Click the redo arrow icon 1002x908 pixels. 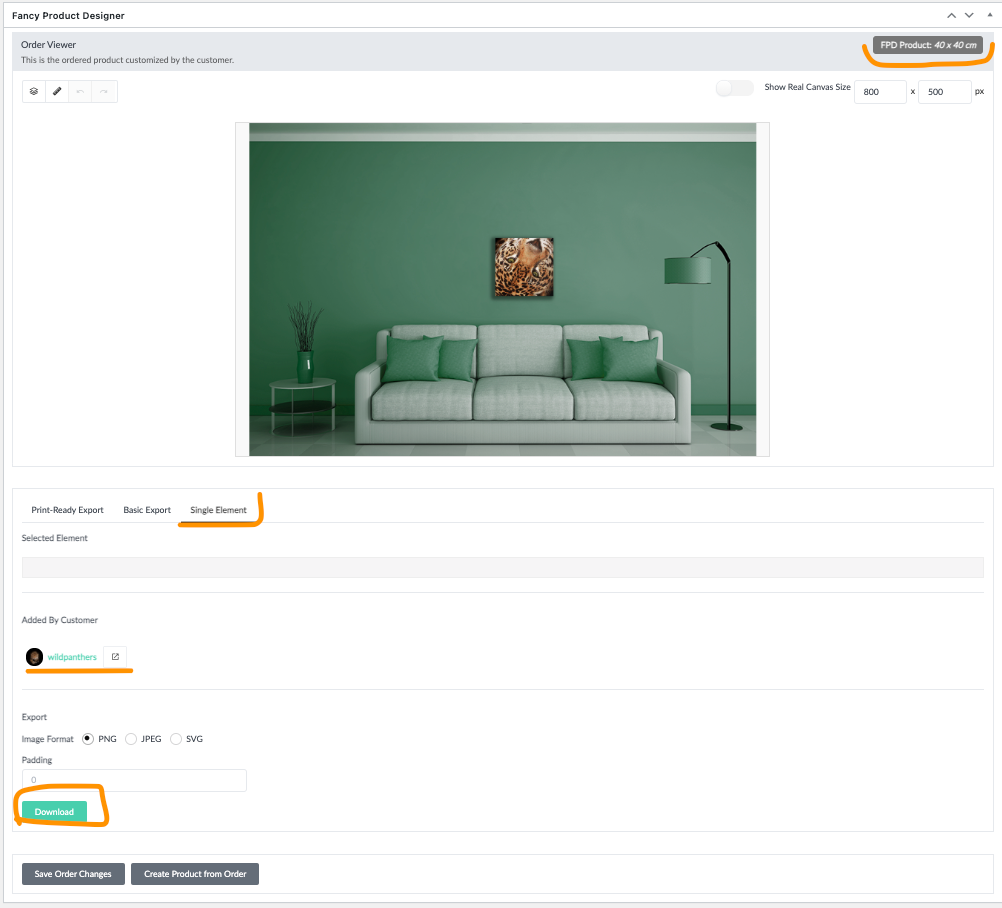coord(103,91)
